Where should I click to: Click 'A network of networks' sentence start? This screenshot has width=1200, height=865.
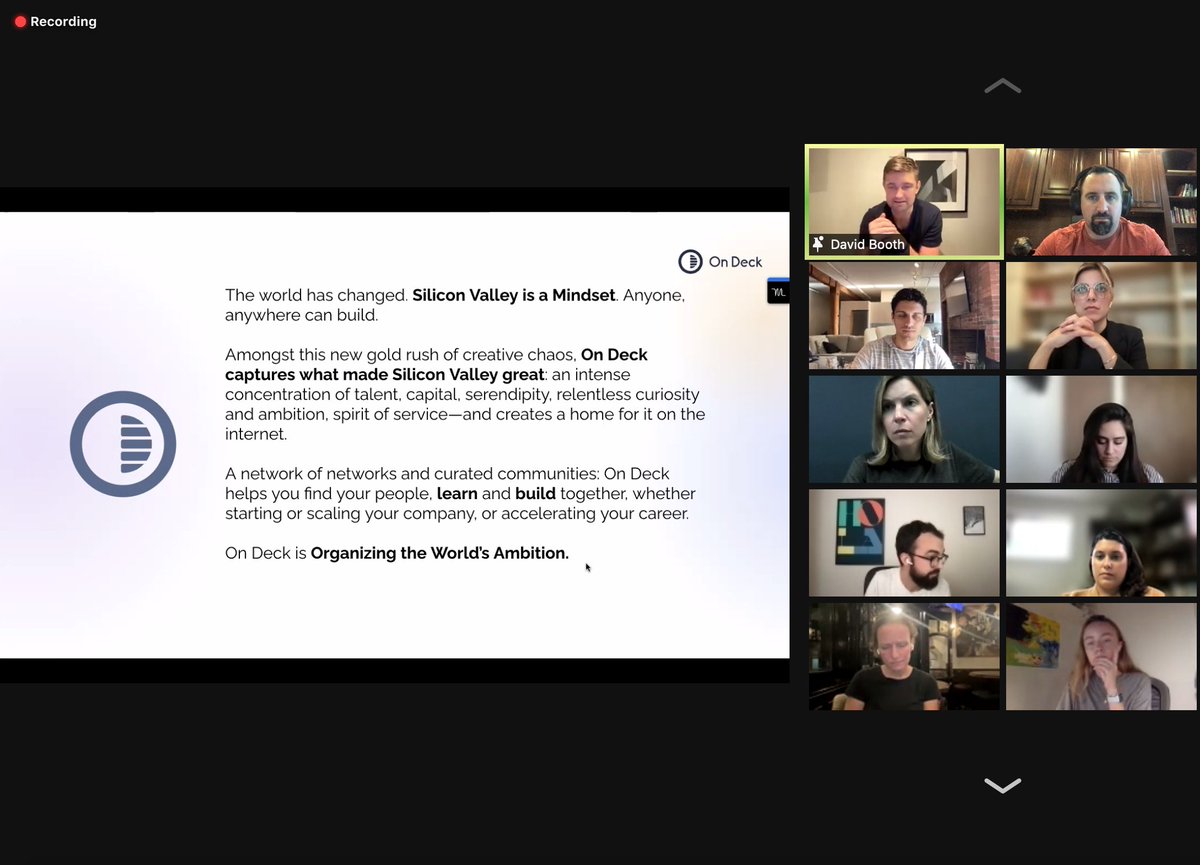pos(304,473)
